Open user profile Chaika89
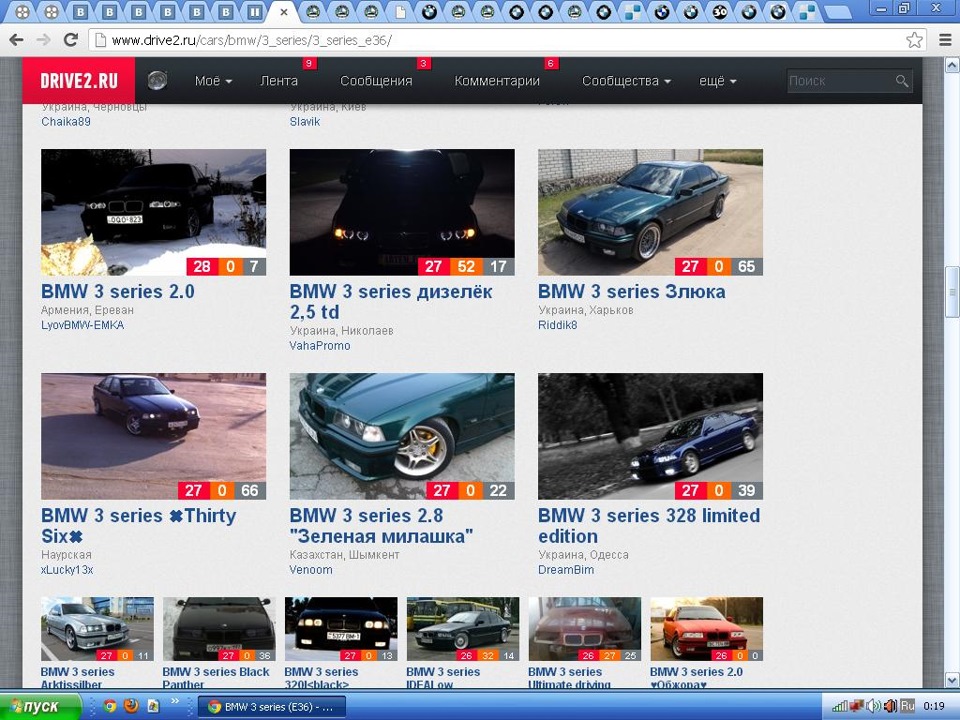 click(x=66, y=122)
